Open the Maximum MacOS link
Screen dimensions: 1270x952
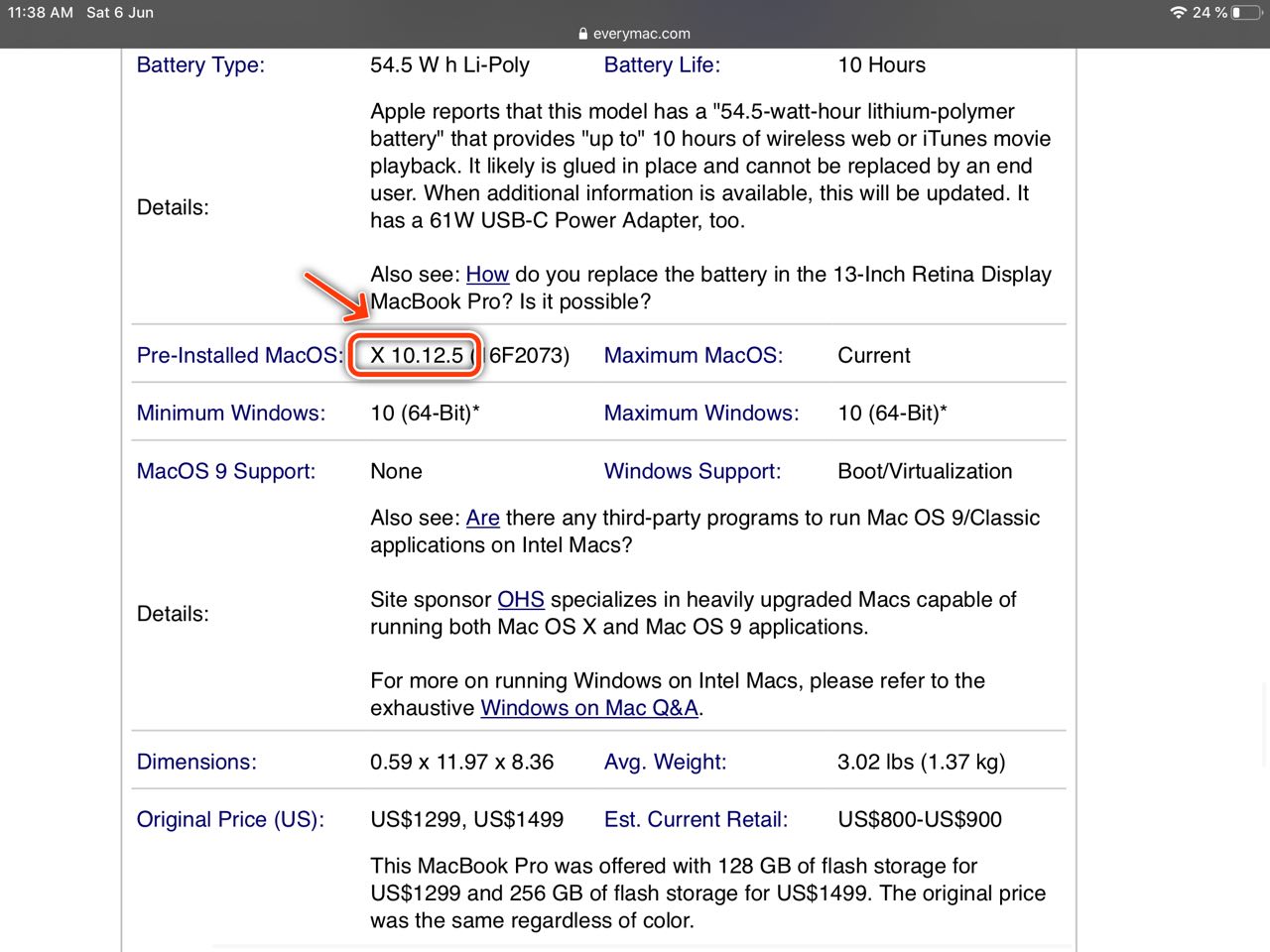point(694,356)
